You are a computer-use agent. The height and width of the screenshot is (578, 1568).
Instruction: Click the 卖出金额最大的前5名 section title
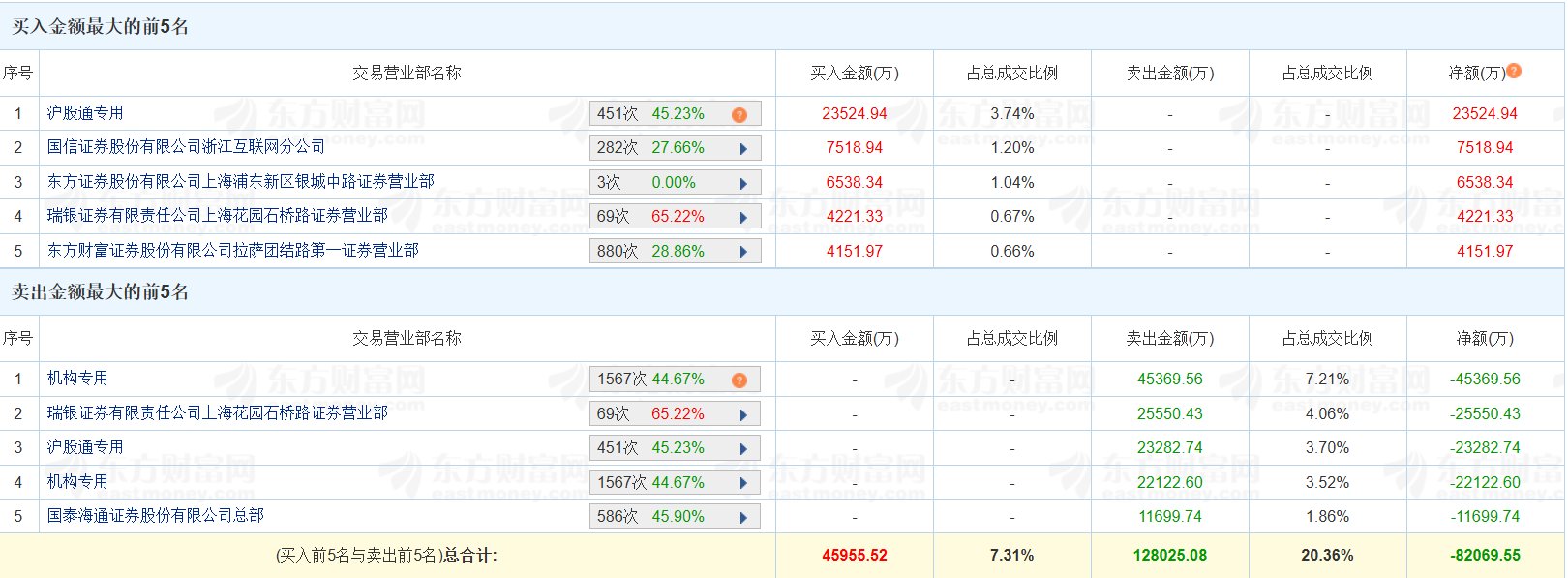click(x=100, y=292)
